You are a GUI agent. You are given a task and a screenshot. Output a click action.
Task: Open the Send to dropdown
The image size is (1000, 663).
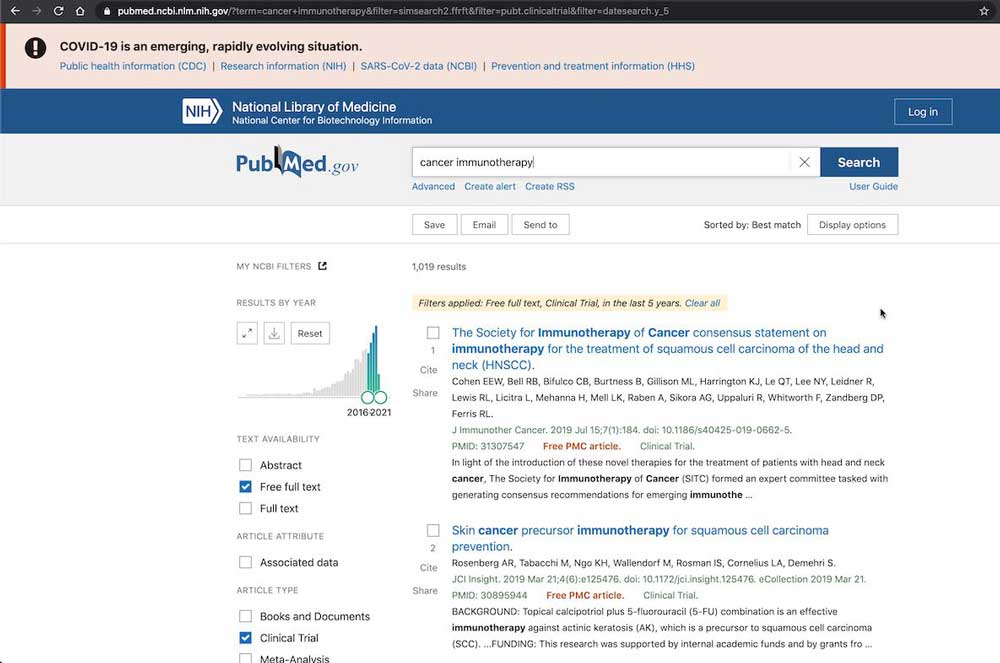tap(540, 225)
